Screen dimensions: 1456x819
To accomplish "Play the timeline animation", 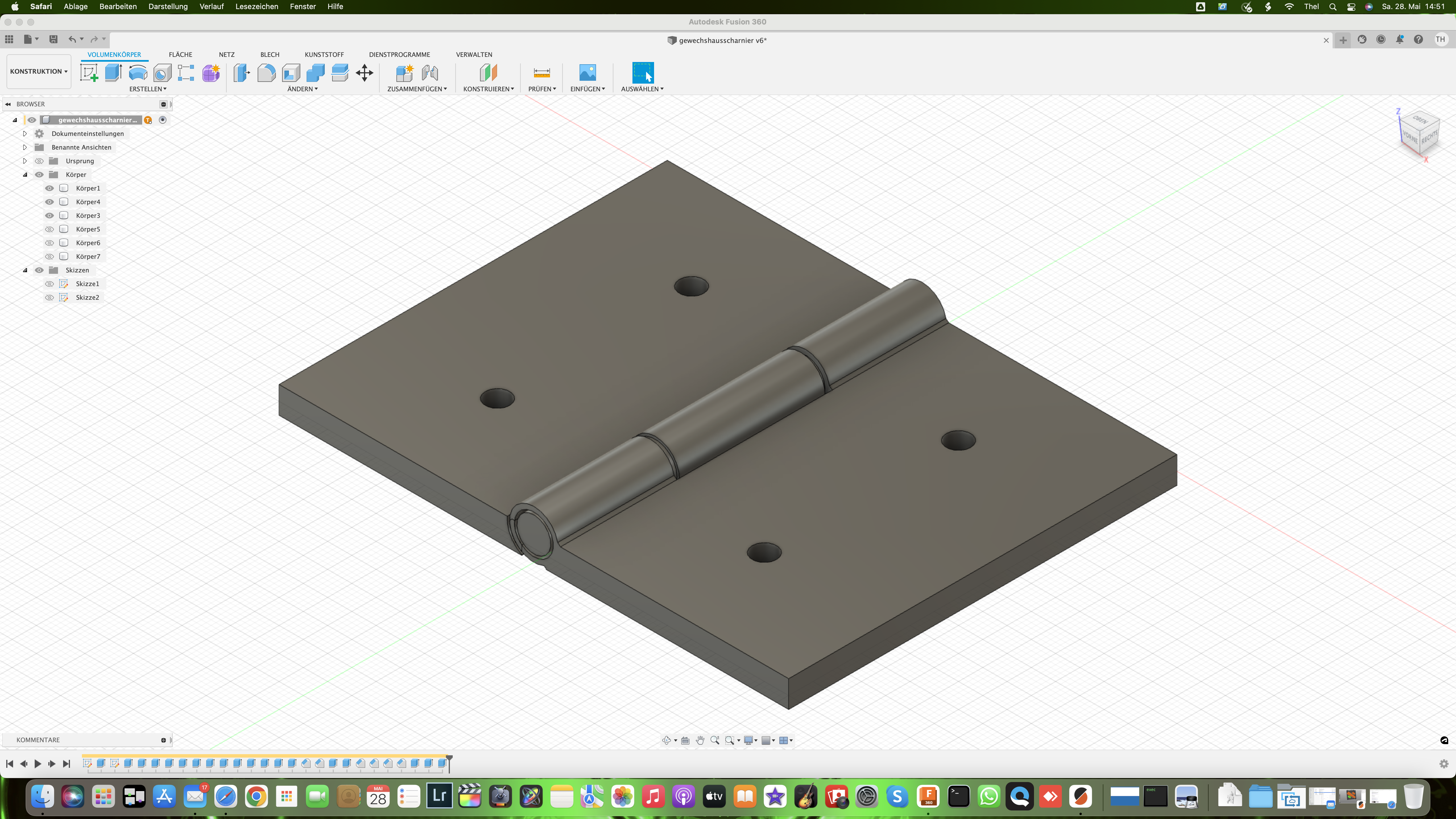I will 38,764.
